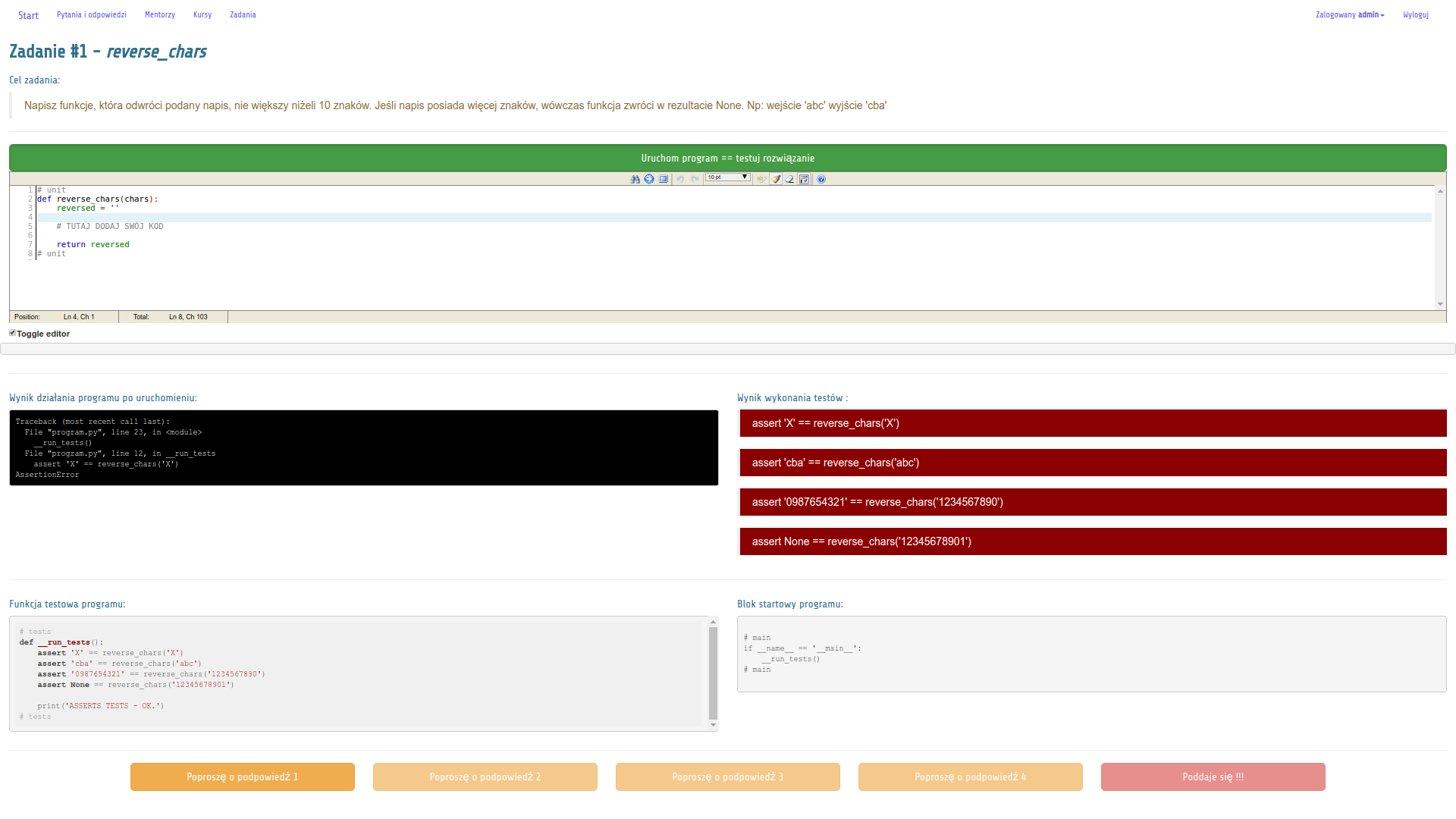Click the go-to-line arrow icon

pyautogui.click(x=649, y=179)
